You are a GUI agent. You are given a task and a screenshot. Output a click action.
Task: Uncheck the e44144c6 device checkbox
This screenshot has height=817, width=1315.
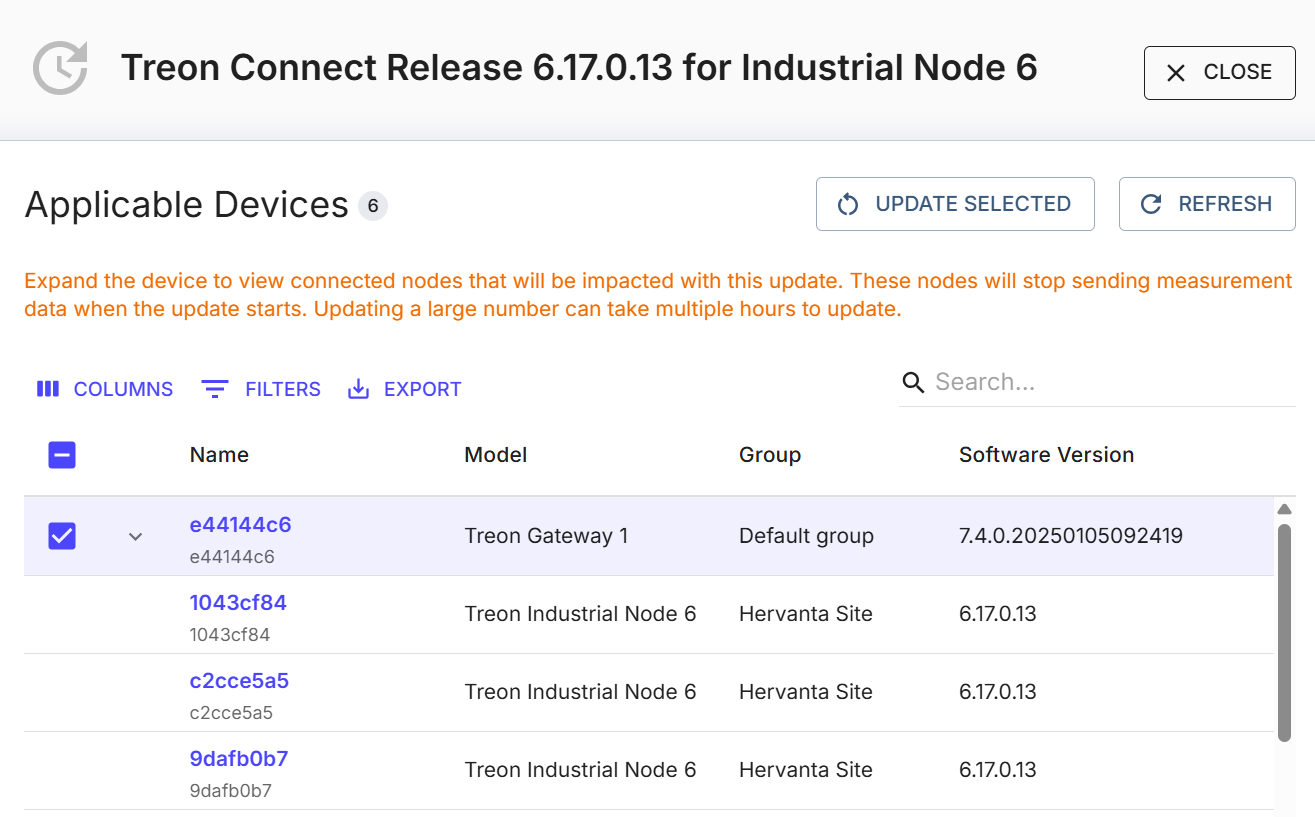[x=62, y=536]
